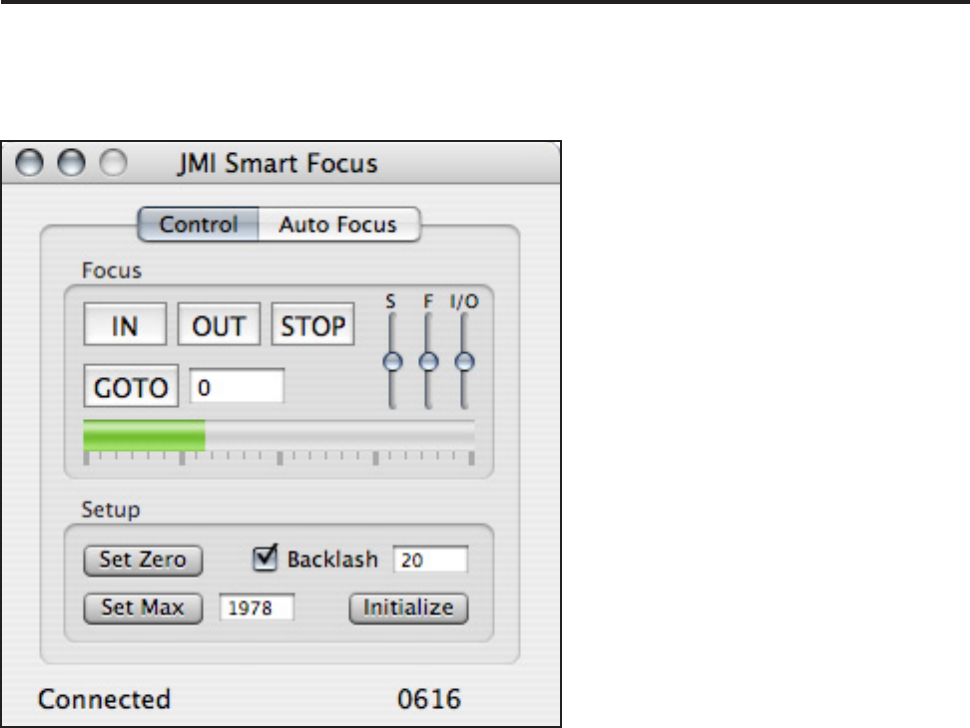Click the IN focus button
Image resolution: width=970 pixels, height=728 pixels.
(125, 324)
